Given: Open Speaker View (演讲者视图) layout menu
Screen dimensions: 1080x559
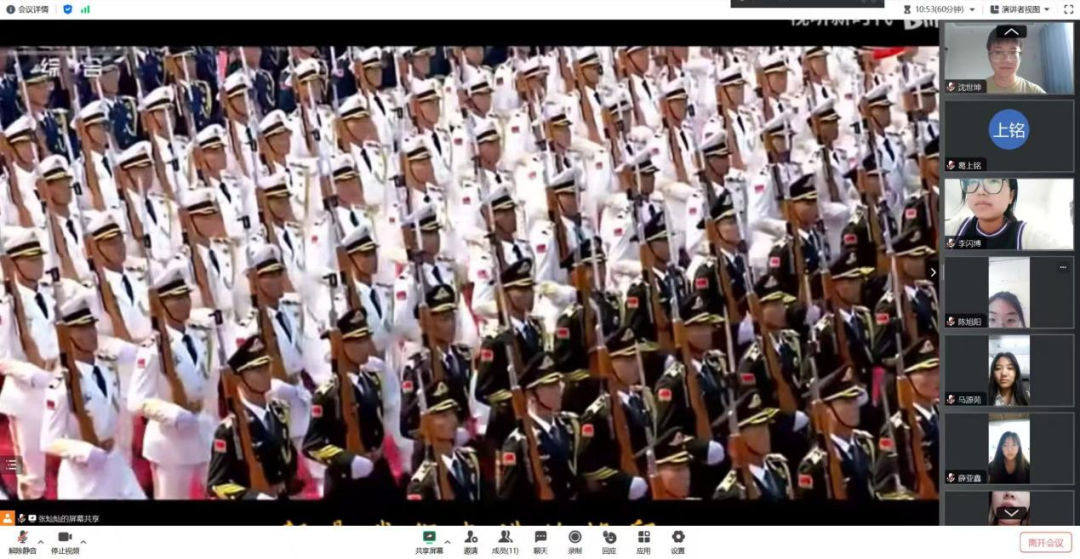Looking at the screenshot, I should pyautogui.click(x=1020, y=9).
